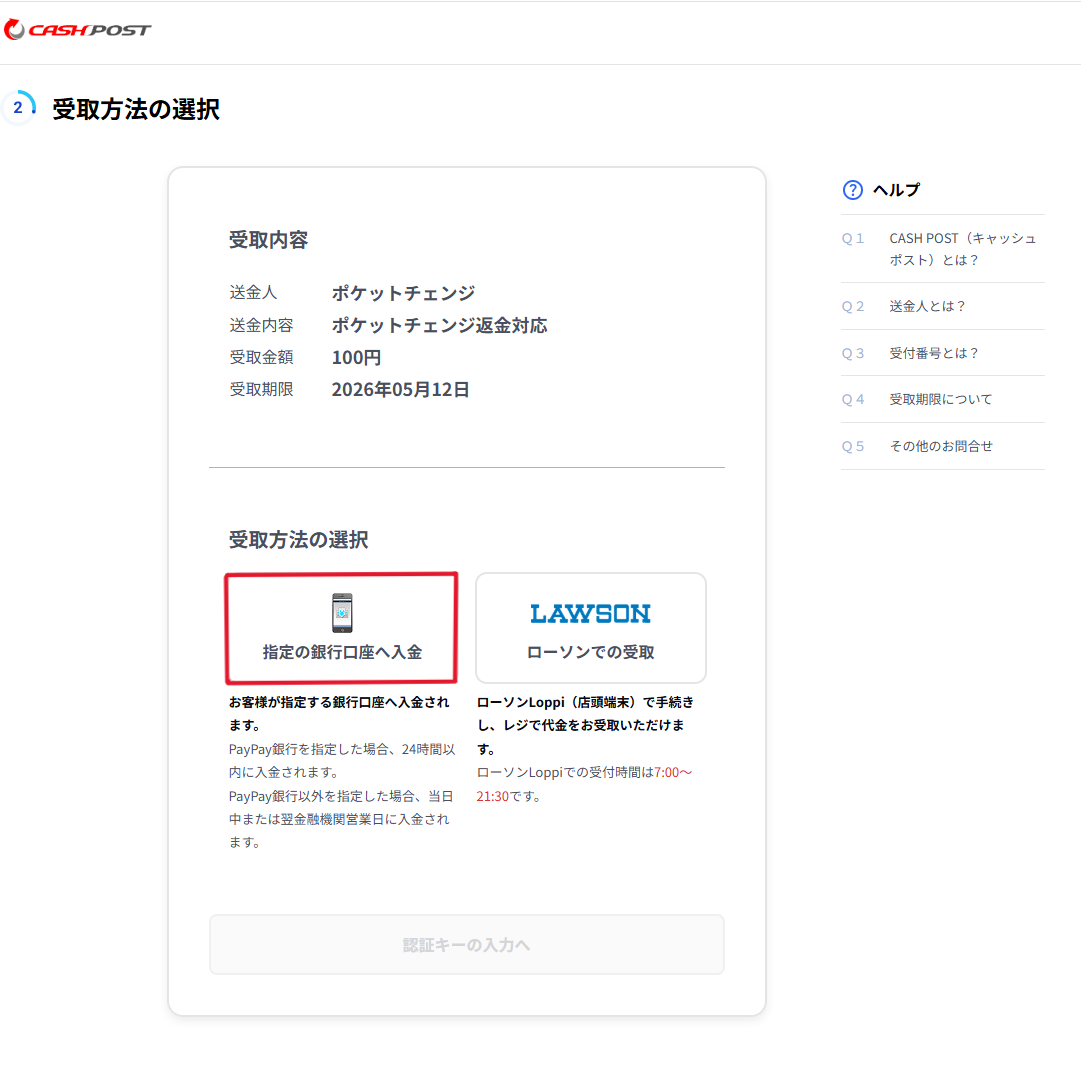Click the PayPay銀行以外を指定した場合 description text

(x=341, y=819)
